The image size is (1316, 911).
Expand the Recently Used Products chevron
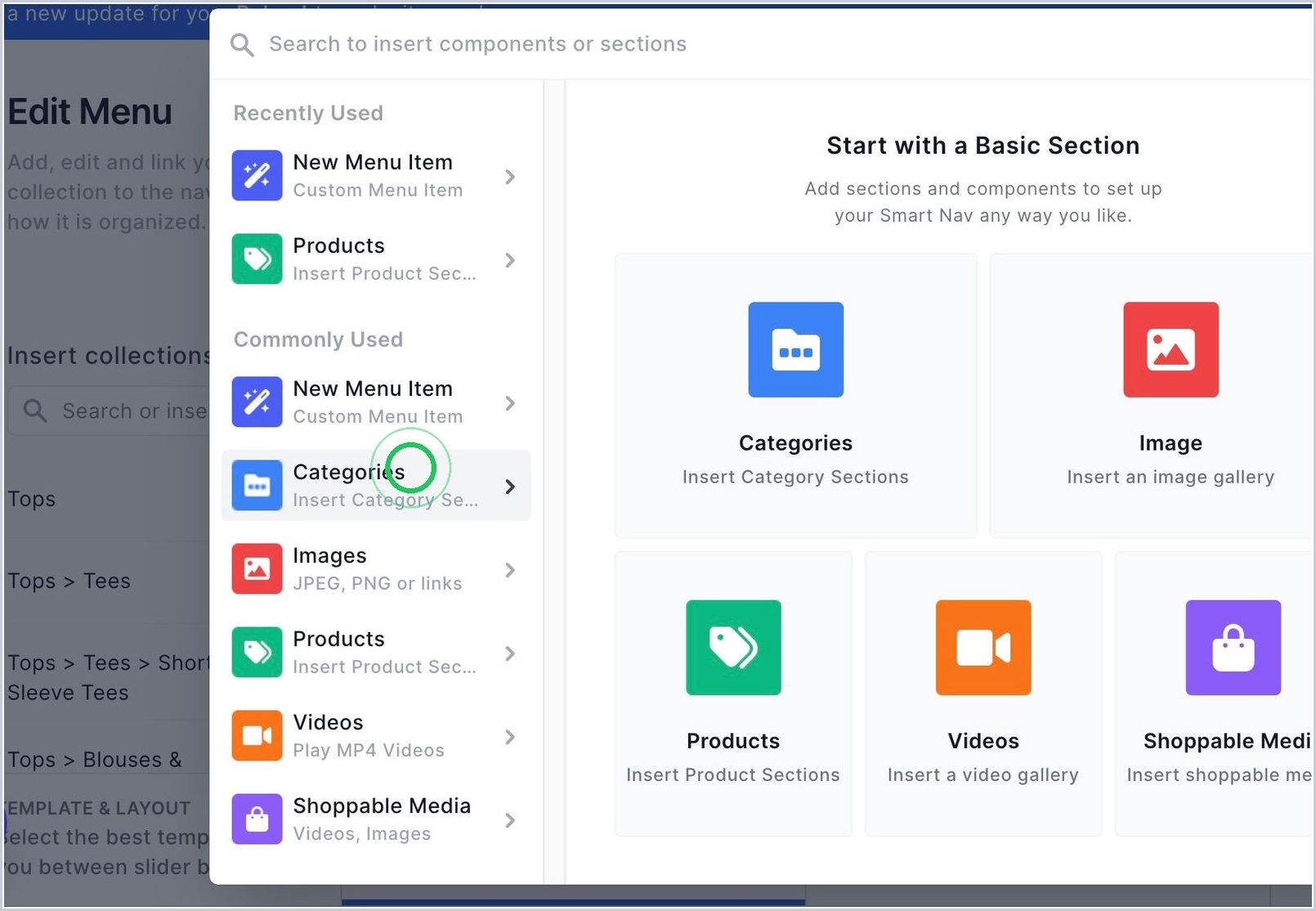(x=510, y=260)
